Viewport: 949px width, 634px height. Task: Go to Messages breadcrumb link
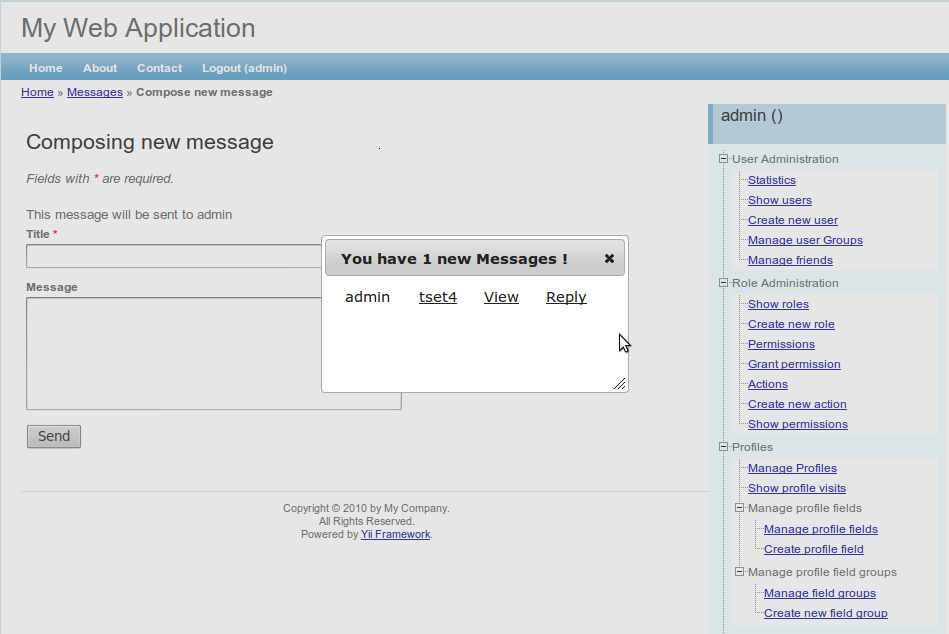pos(94,92)
